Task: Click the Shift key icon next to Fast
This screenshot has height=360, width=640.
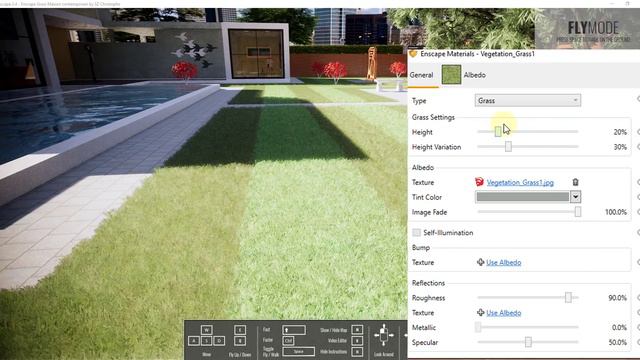Action: tap(294, 330)
